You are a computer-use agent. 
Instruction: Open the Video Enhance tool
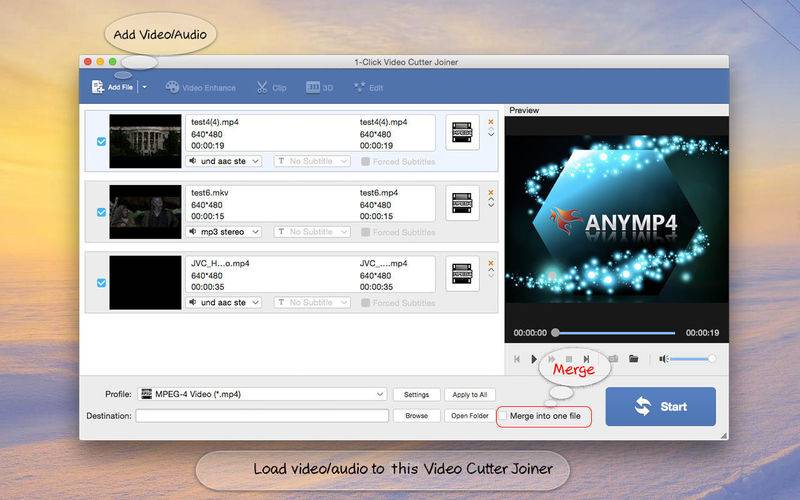click(201, 88)
